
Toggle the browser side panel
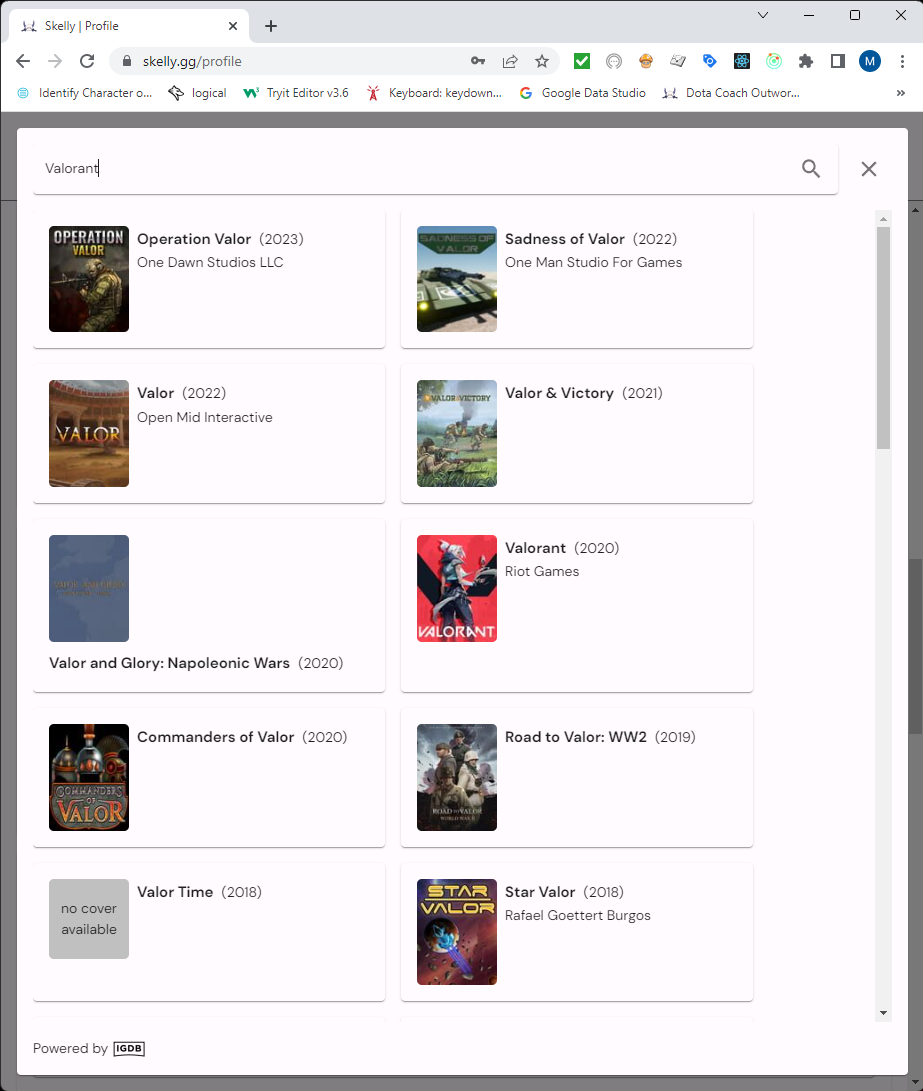pos(837,61)
